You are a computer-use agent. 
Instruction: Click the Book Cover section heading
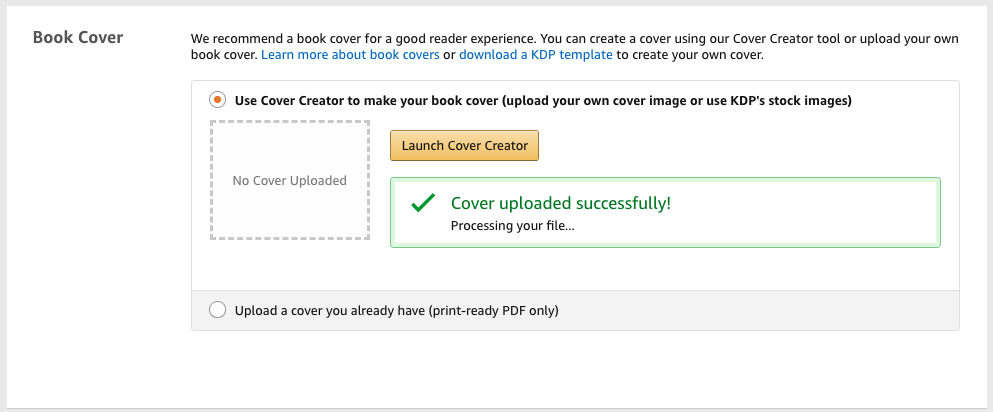pyautogui.click(x=78, y=37)
